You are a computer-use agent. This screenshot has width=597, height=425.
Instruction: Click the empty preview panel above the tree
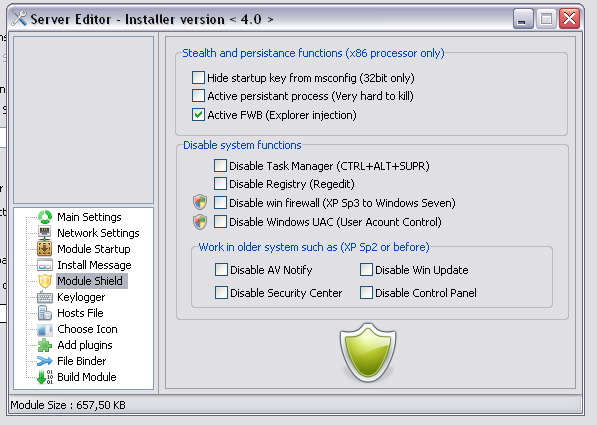click(83, 120)
